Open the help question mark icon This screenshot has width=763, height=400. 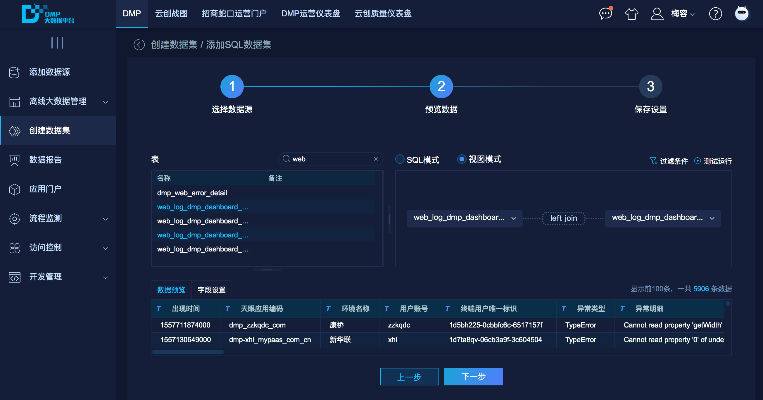point(715,14)
